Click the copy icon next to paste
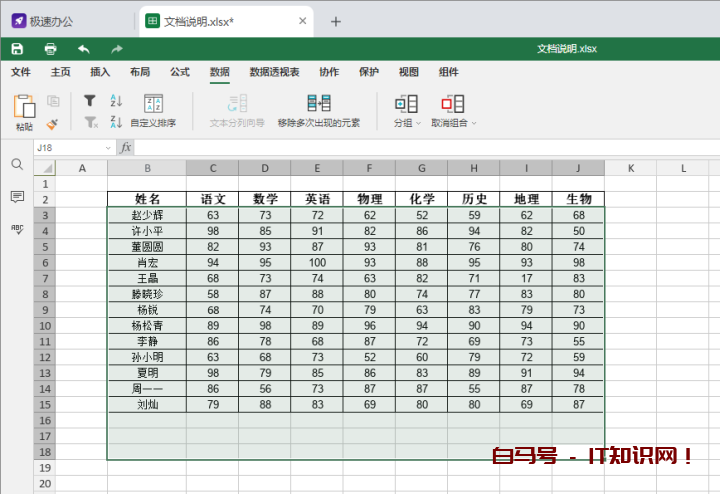720x494 pixels. [x=53, y=101]
